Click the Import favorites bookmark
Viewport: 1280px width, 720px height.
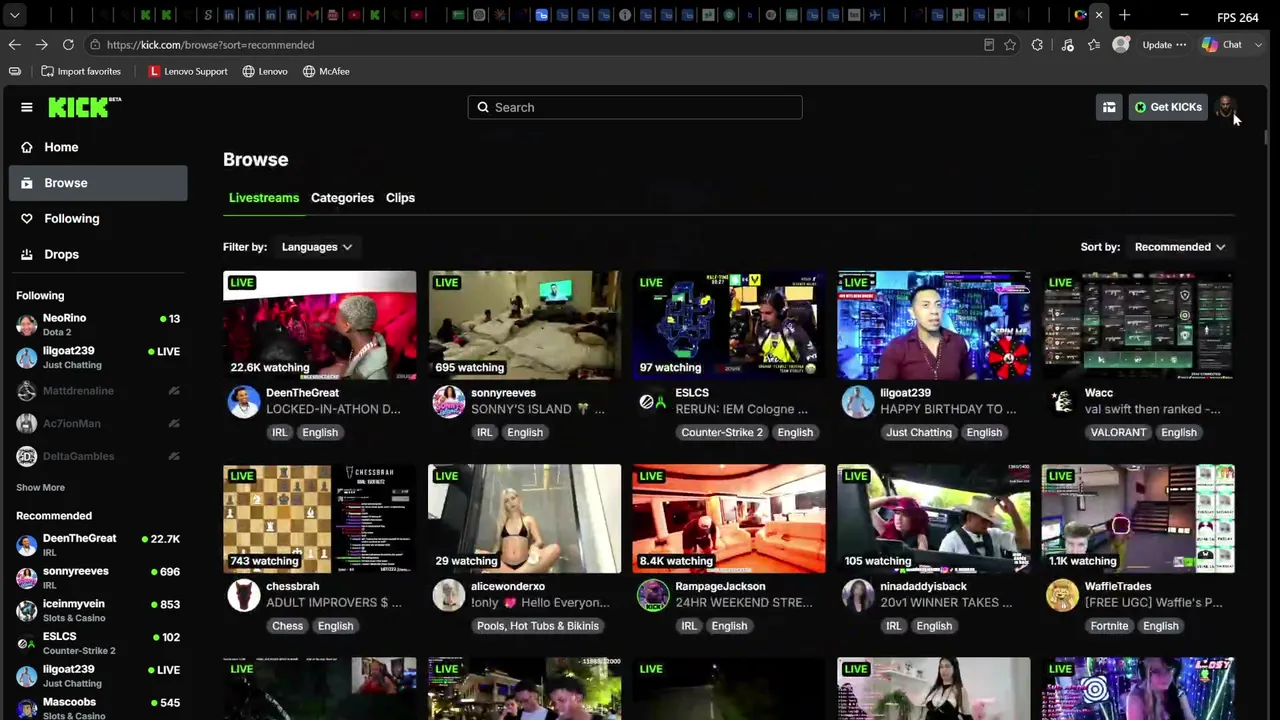click(81, 72)
